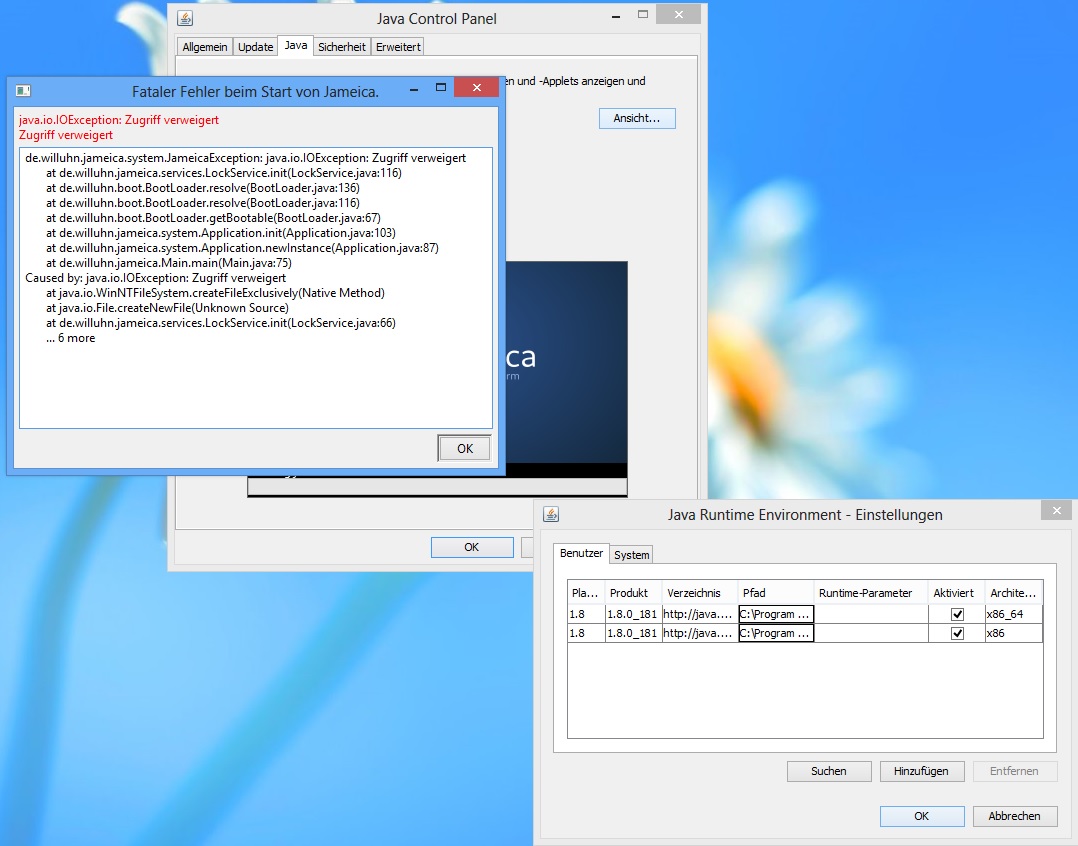The width and height of the screenshot is (1078, 846).
Task: Switch to the System tab
Action: pyautogui.click(x=631, y=555)
